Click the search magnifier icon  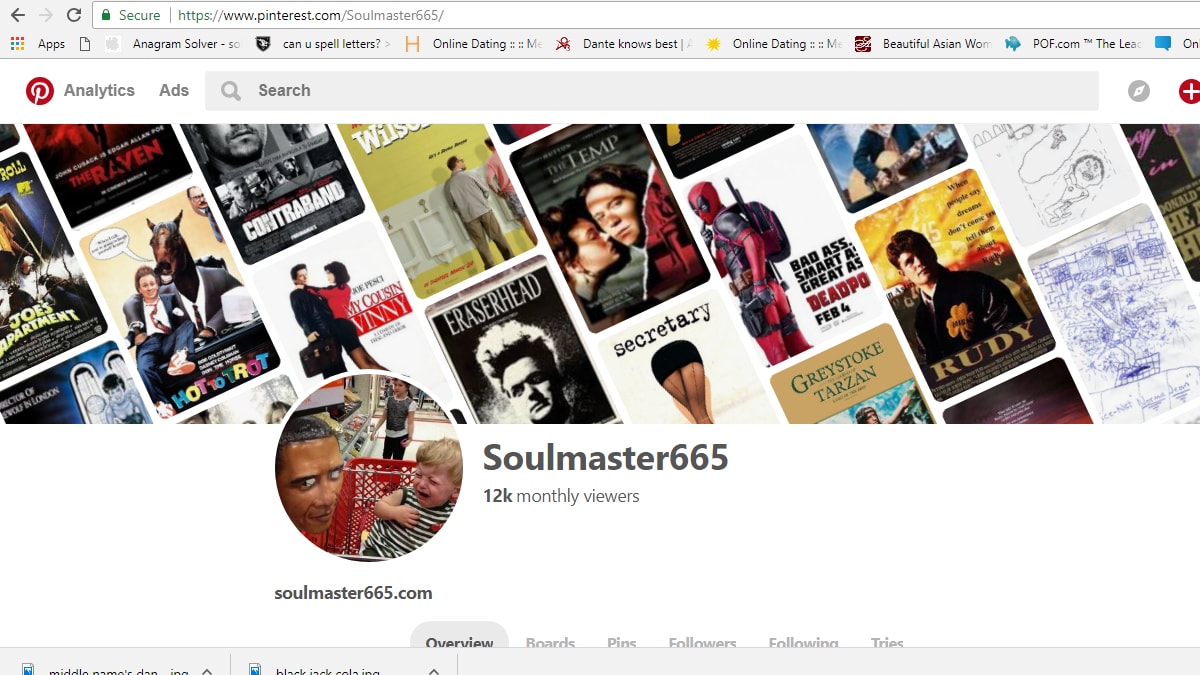[231, 91]
